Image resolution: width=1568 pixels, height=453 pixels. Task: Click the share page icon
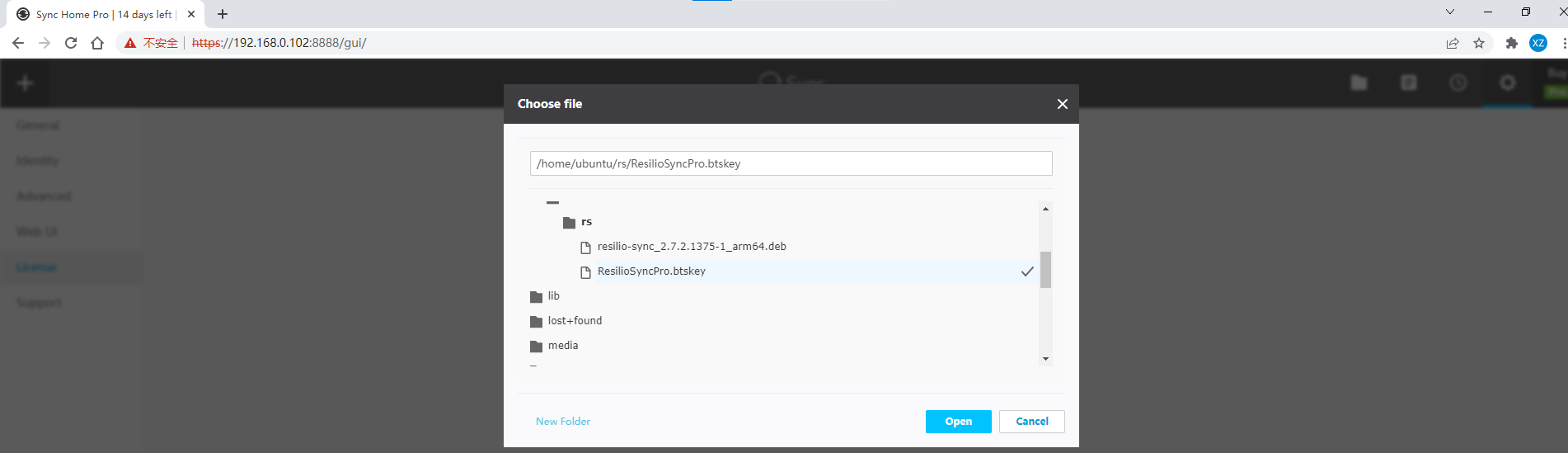pyautogui.click(x=1453, y=43)
